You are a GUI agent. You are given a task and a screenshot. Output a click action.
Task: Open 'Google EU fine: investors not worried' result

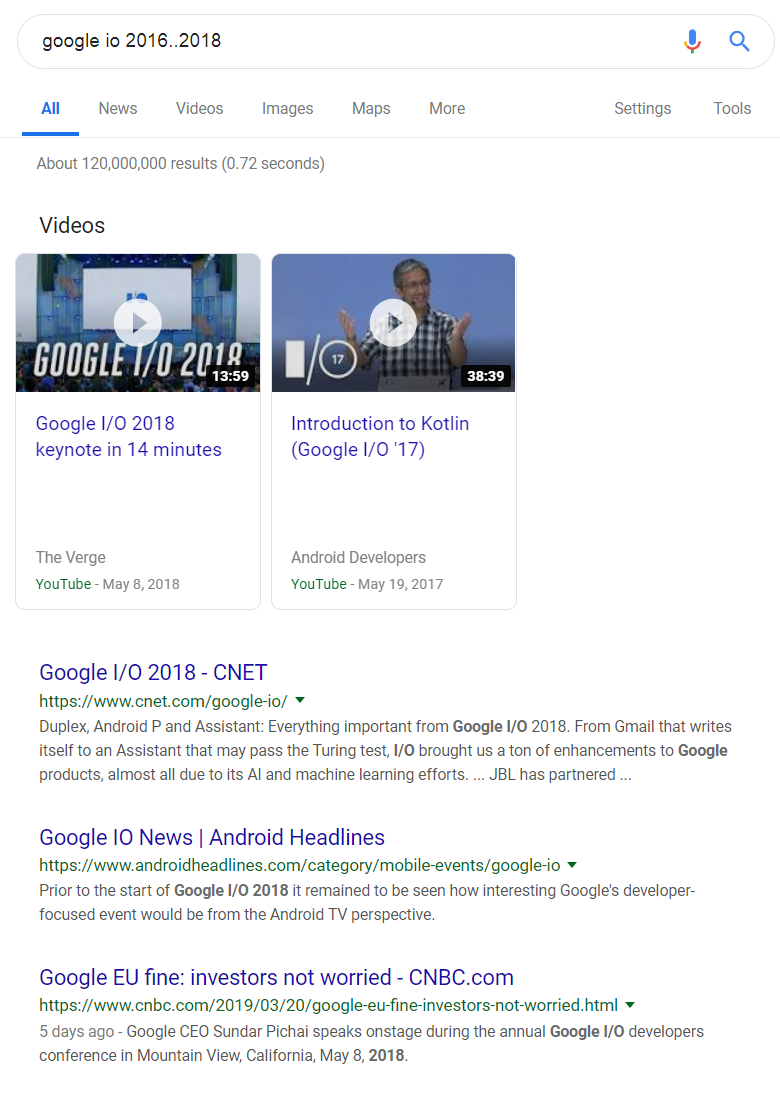[276, 977]
